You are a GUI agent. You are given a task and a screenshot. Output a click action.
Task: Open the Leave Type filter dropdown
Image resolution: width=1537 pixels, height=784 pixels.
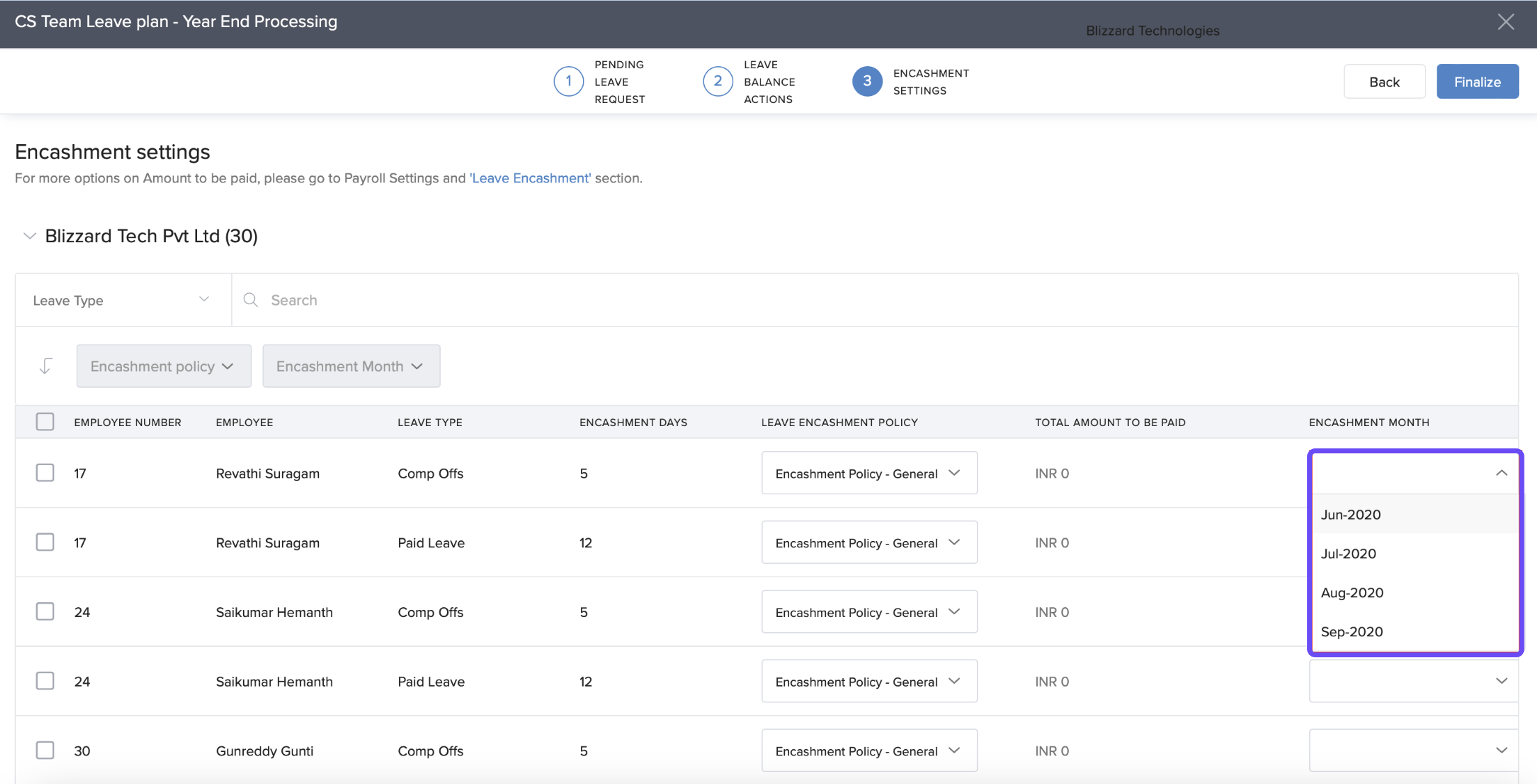(x=123, y=300)
